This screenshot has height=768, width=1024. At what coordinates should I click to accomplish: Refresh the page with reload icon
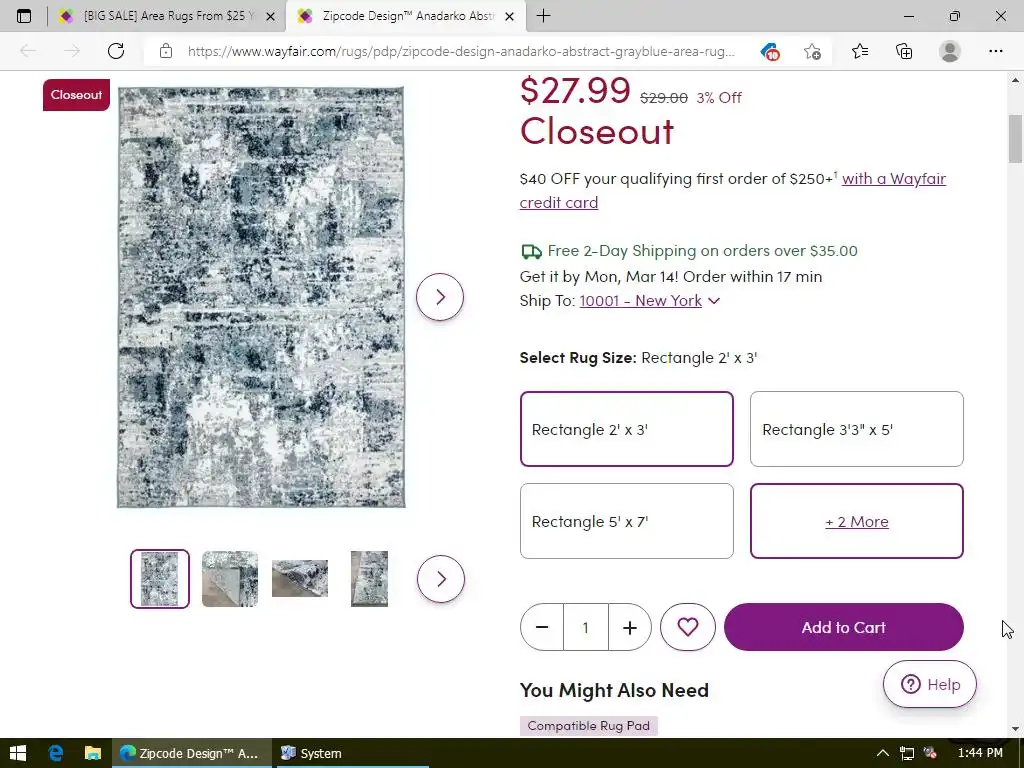coord(116,51)
